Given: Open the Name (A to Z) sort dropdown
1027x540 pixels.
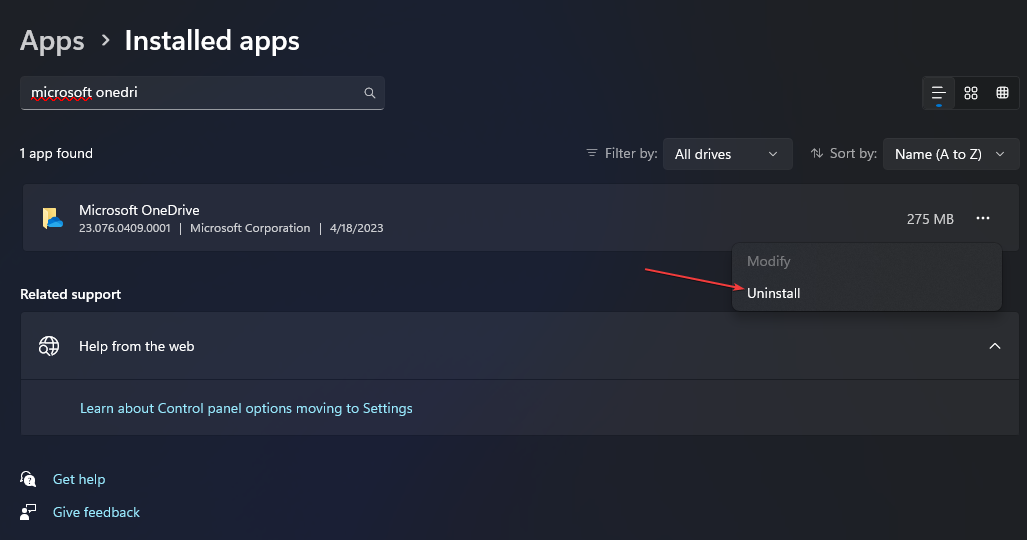Looking at the screenshot, I should (x=950, y=154).
